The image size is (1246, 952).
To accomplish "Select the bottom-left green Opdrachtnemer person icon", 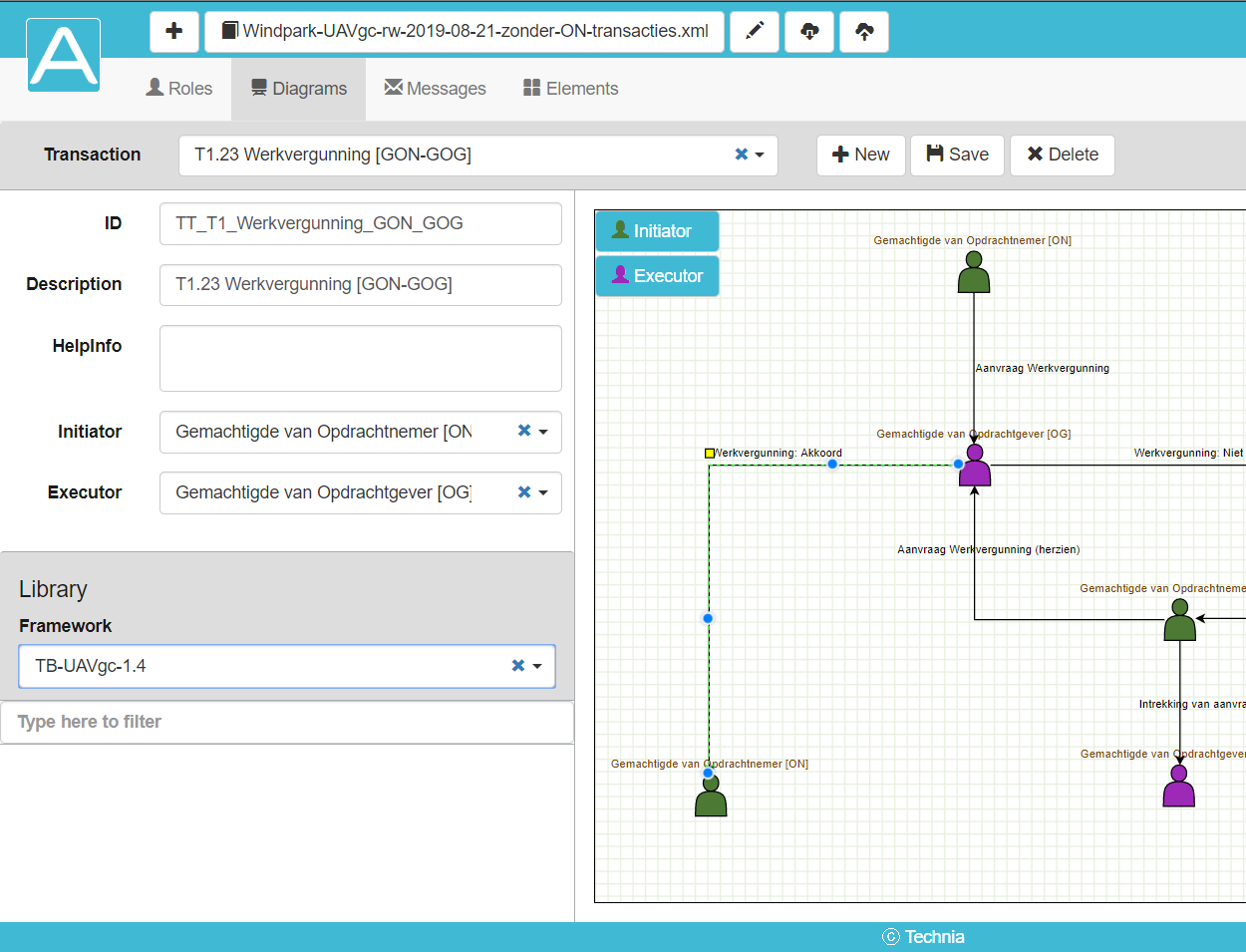I will (711, 795).
